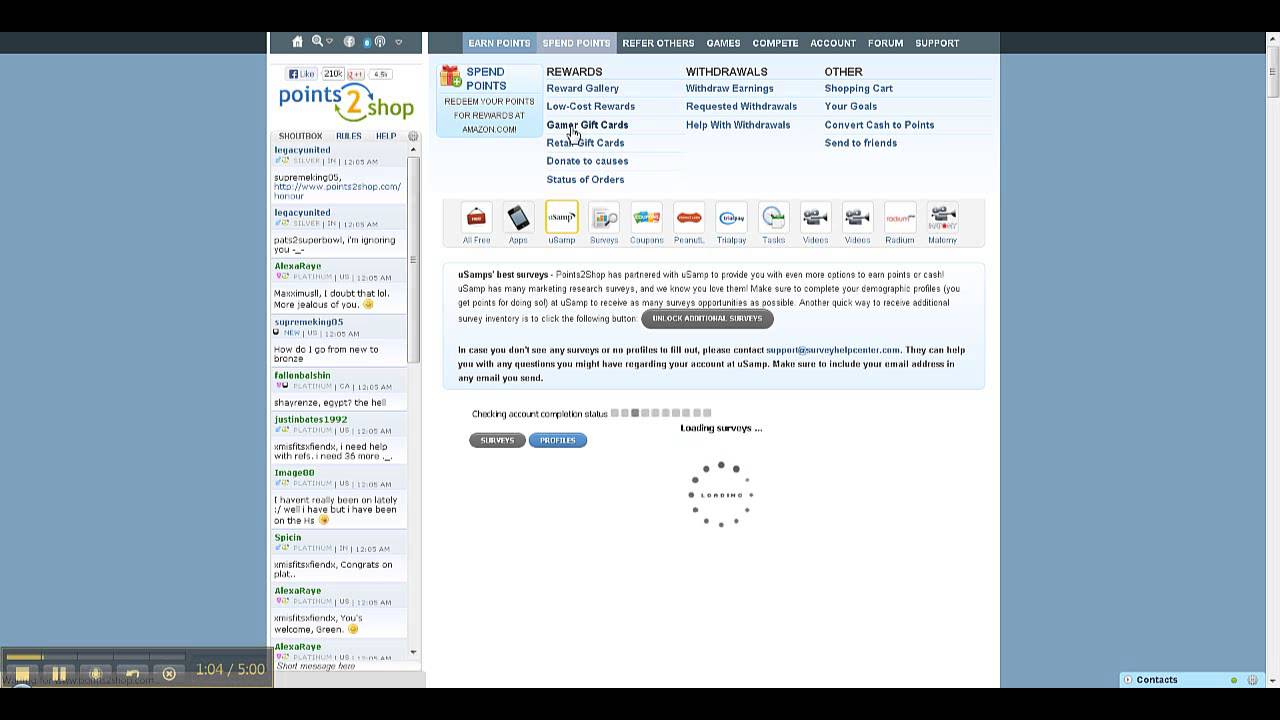Viewport: 1280px width, 720px height.
Task: Open Send to friends link
Action: click(x=860, y=143)
